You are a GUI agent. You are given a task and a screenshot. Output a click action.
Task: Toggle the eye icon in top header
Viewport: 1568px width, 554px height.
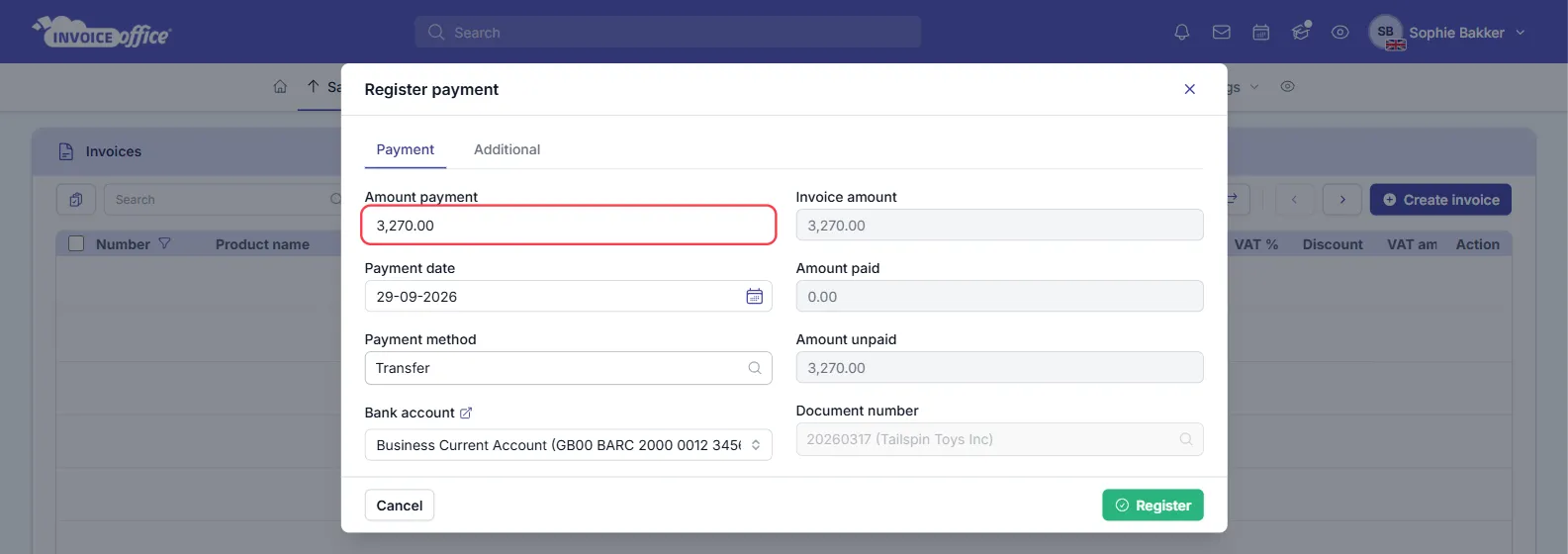[x=1340, y=33]
